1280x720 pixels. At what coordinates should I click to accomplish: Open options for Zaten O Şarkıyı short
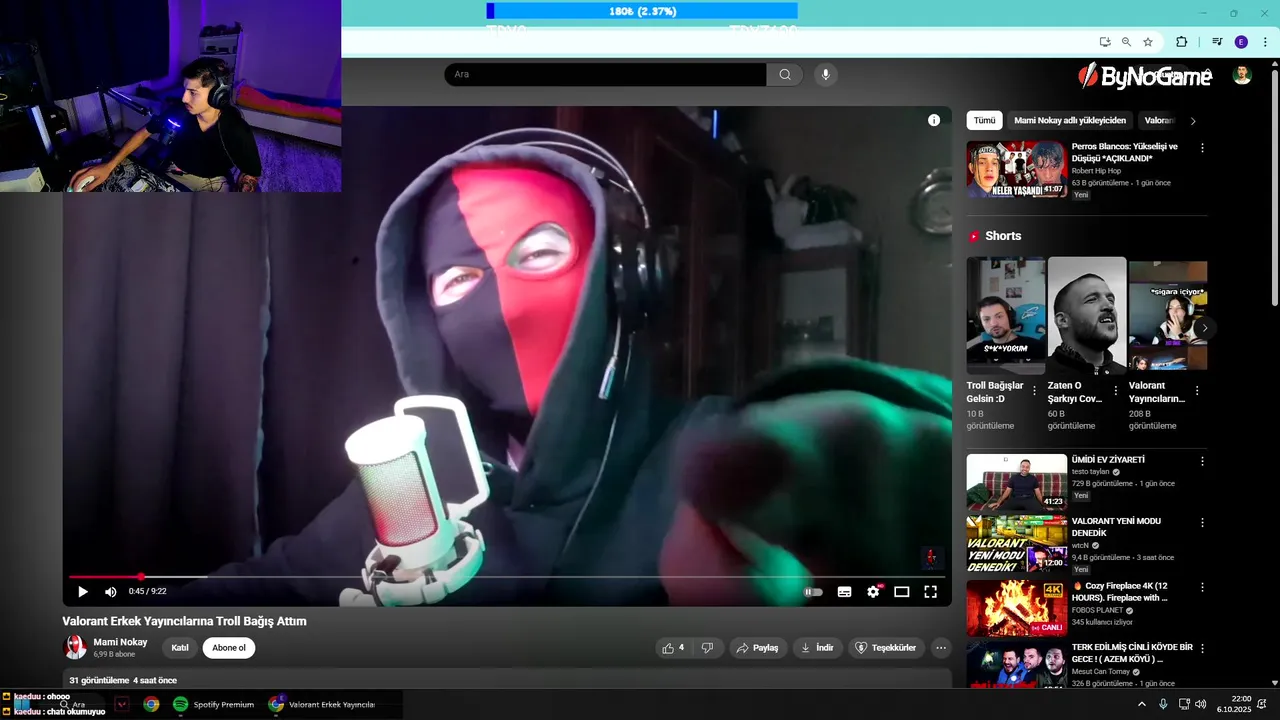point(1116,390)
